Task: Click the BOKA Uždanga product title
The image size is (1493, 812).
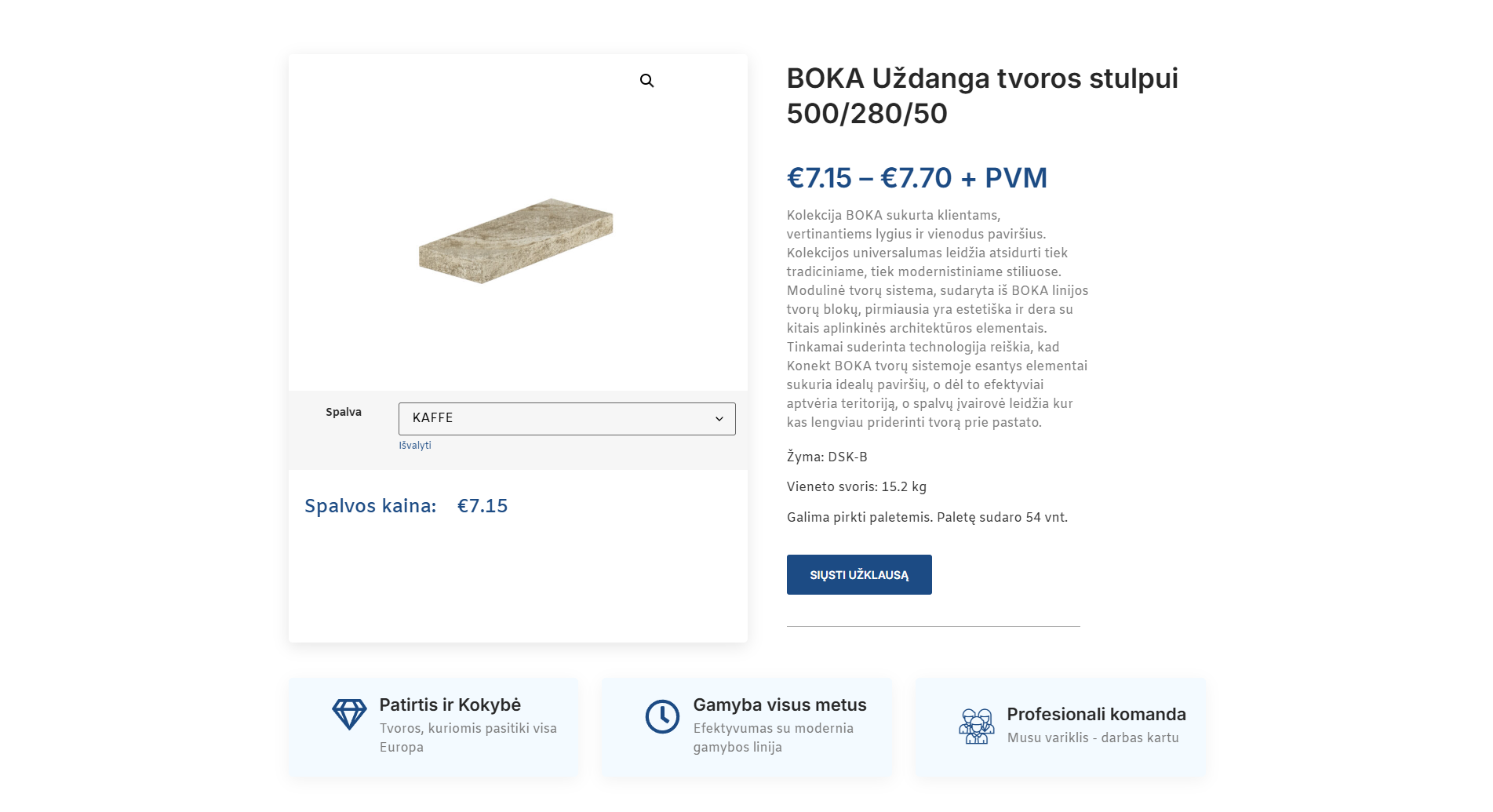Action: point(981,96)
